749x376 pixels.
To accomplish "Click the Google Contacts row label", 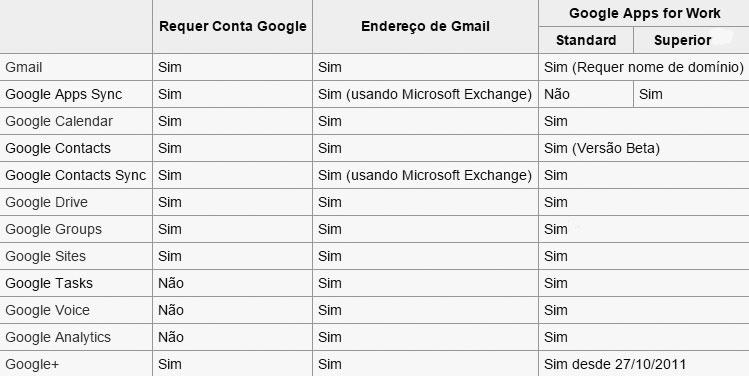I will pos(58,149).
